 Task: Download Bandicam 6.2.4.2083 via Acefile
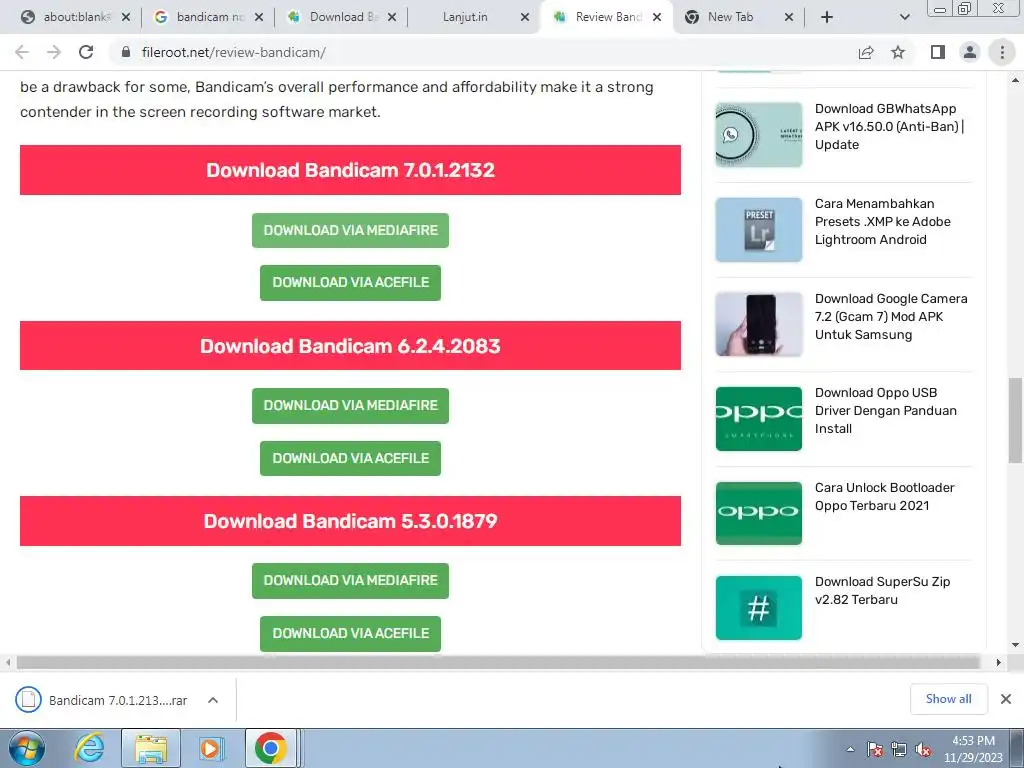coord(350,458)
